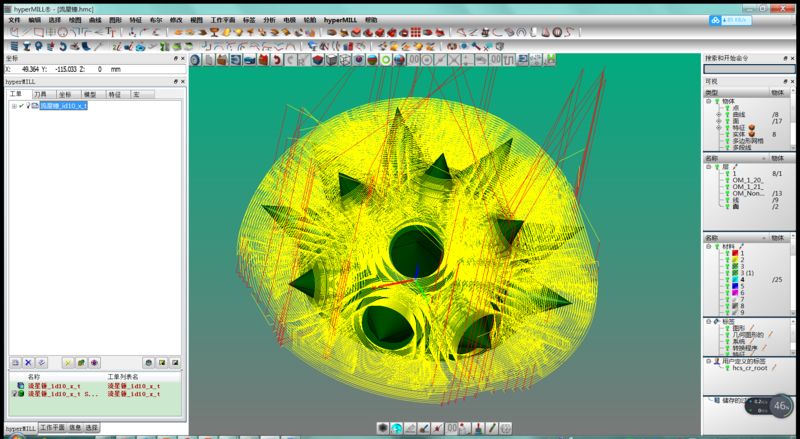800x439 pixels.
Task: Click the toolpath zigzag icon in view toolbar
Action: coord(509,60)
